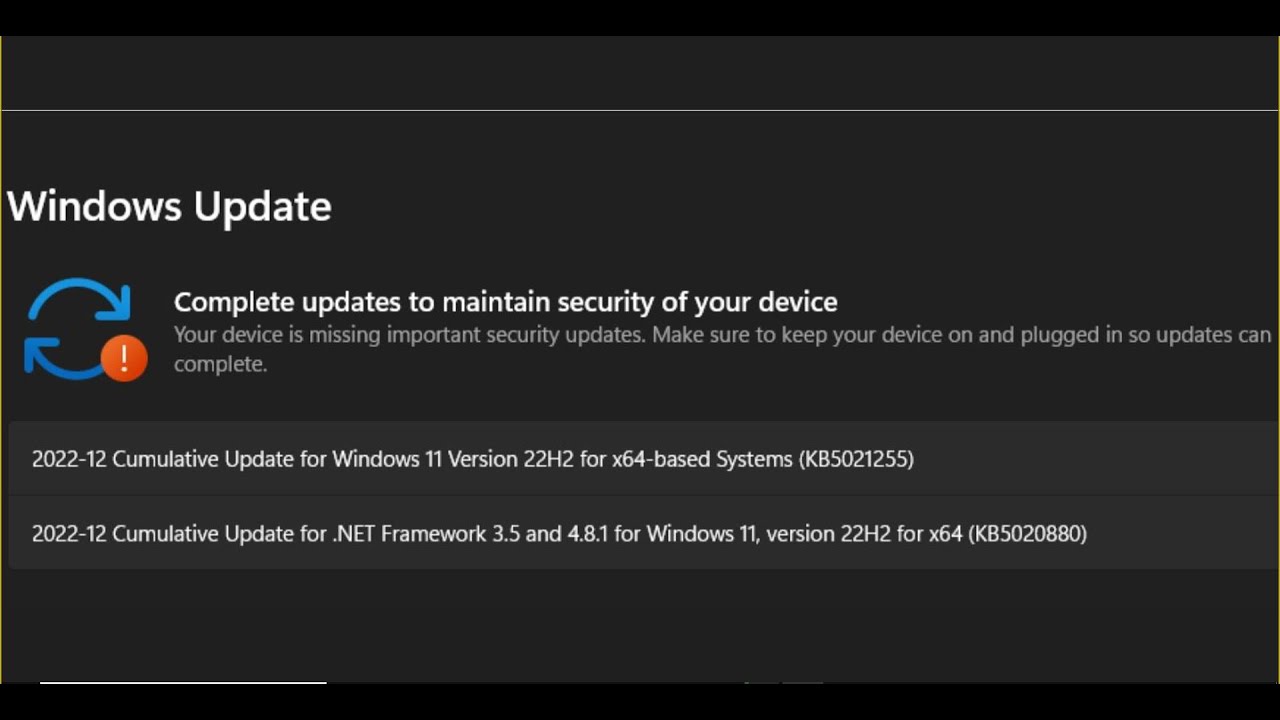Click the 'Your device is missing important security updates' text
The width and height of the screenshot is (1280, 720).
click(408, 335)
